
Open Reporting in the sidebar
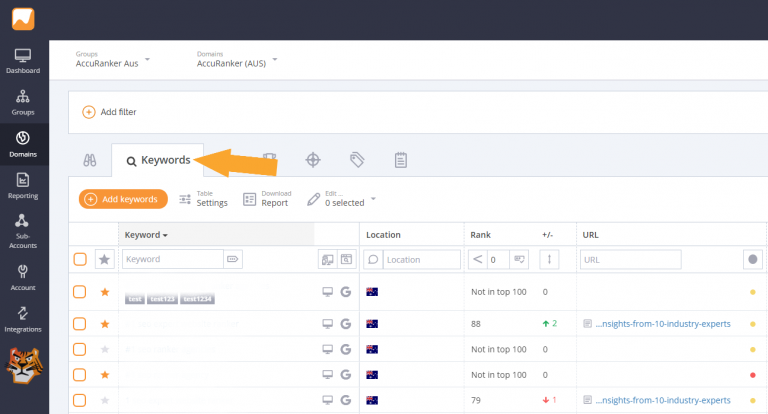(x=23, y=186)
